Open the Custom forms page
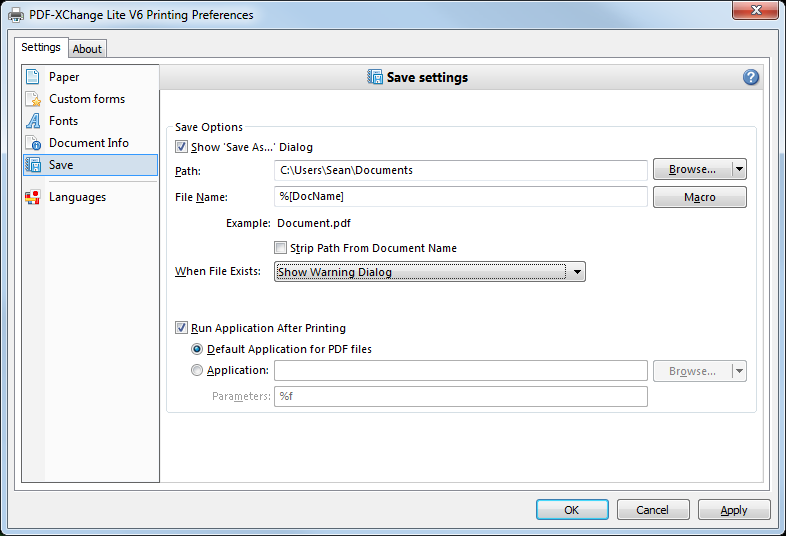The height and width of the screenshot is (536, 786). 91,99
